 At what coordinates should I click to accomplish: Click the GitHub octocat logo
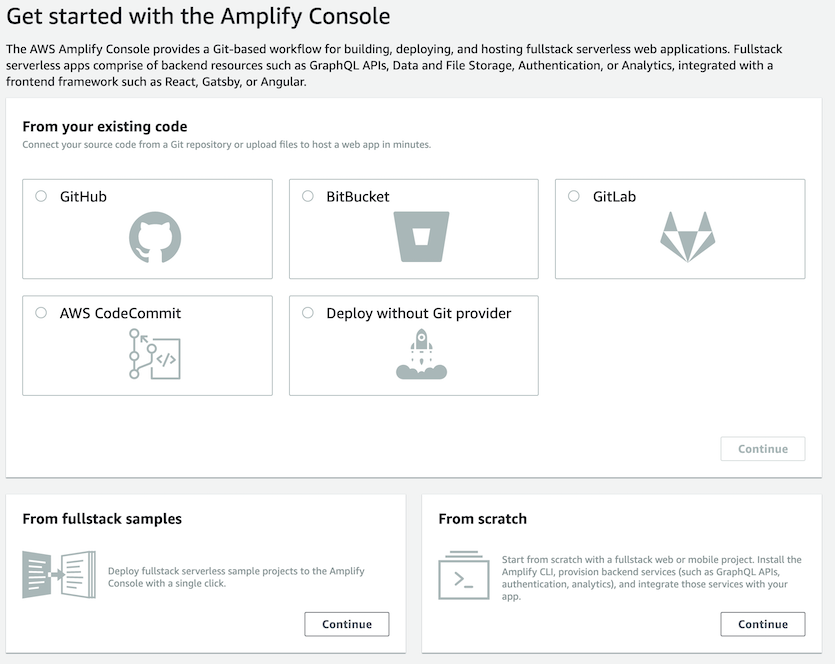tap(155, 237)
